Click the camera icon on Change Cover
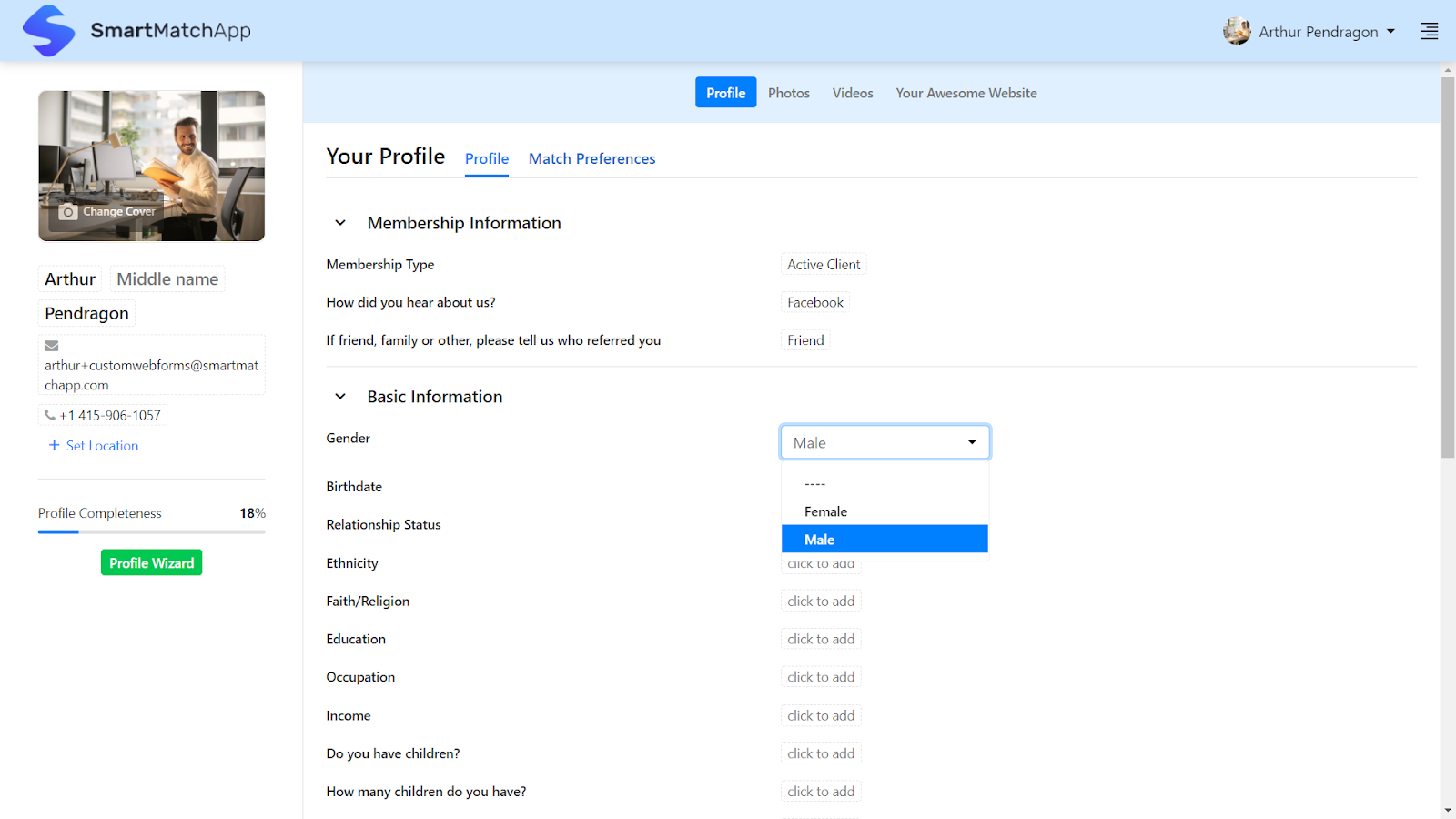Screen dimensions: 1456x819 click(67, 211)
